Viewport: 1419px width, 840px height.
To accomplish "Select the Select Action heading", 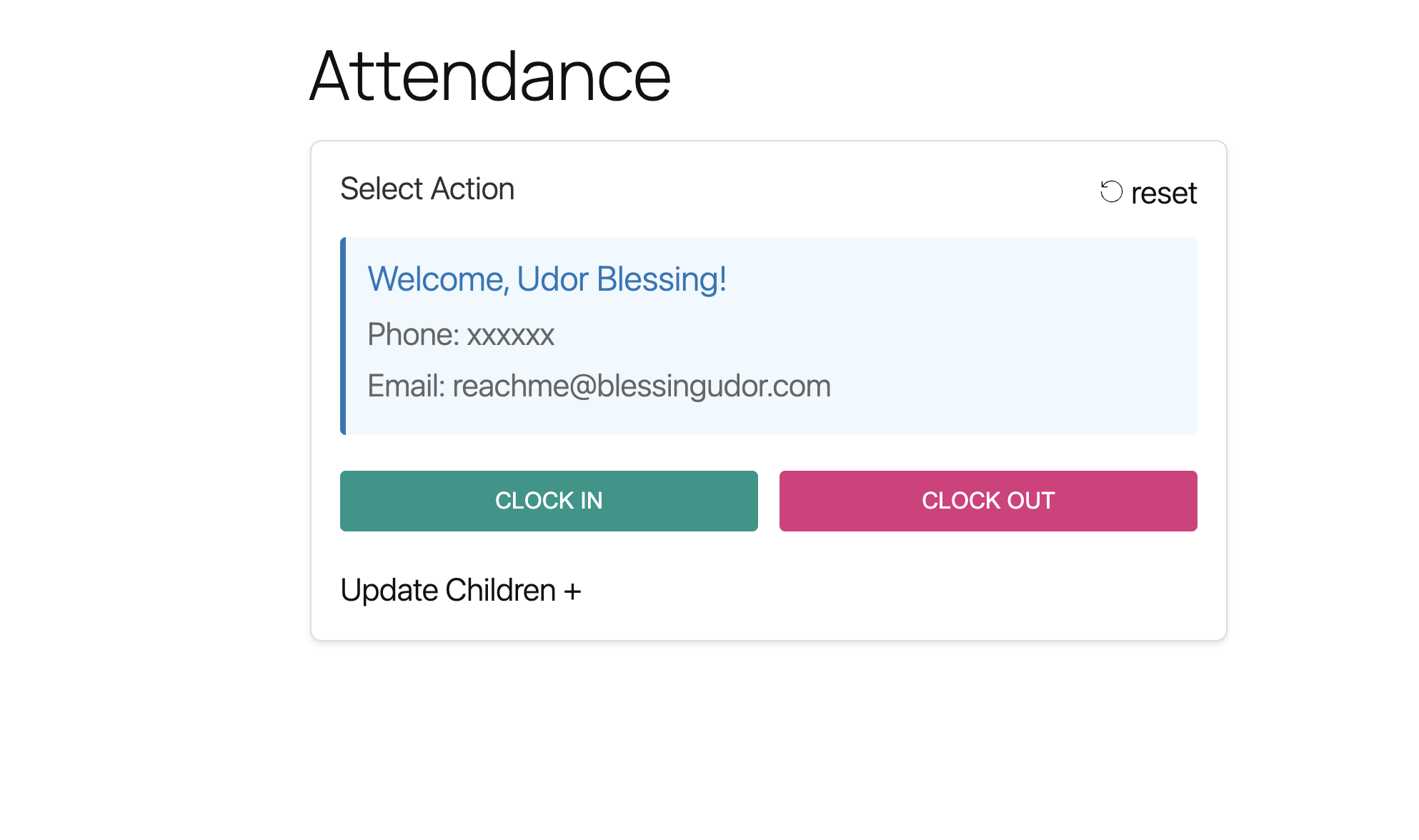I will coord(427,188).
